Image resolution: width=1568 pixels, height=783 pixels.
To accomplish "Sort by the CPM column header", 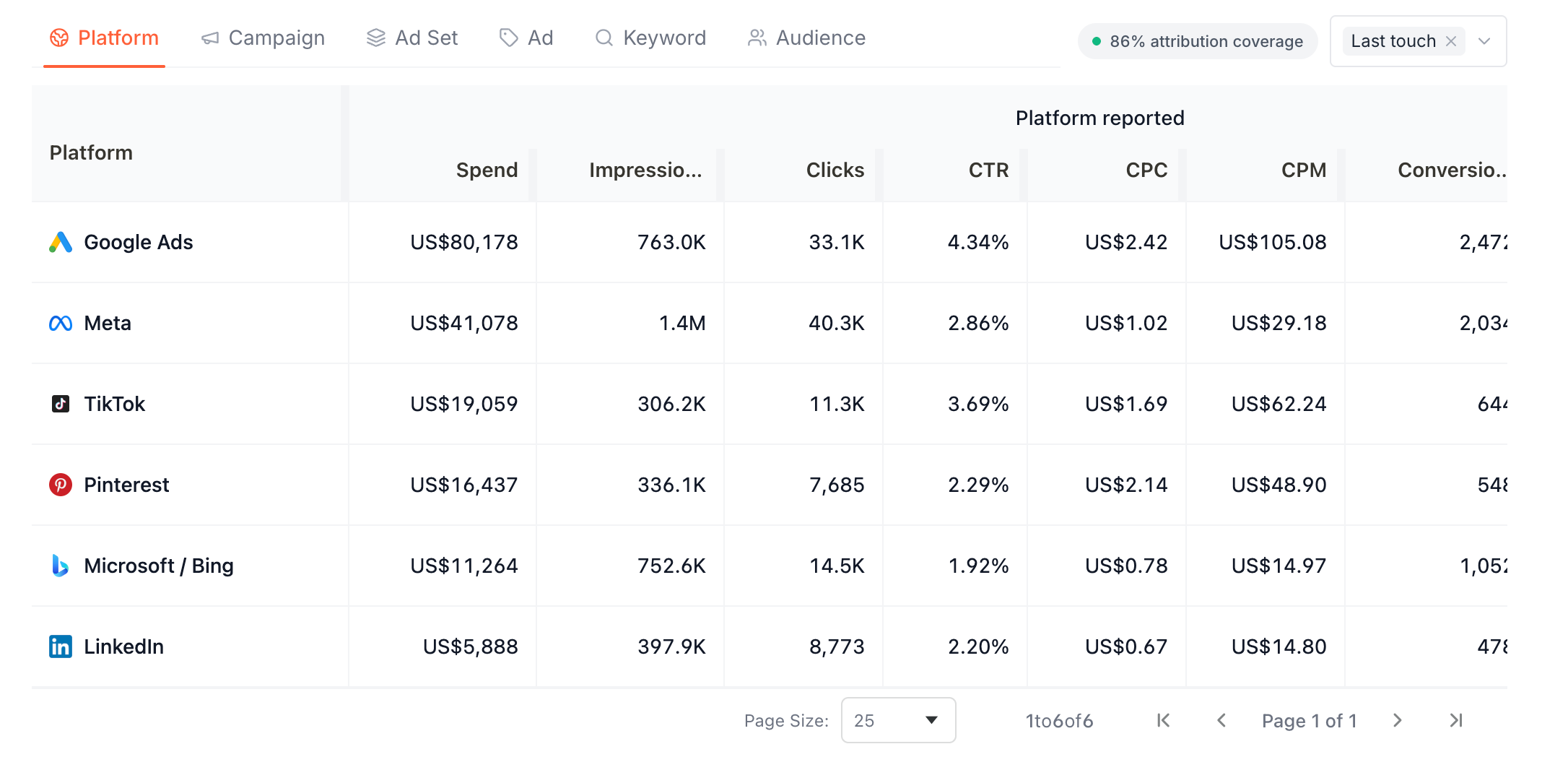I will pos(1304,170).
